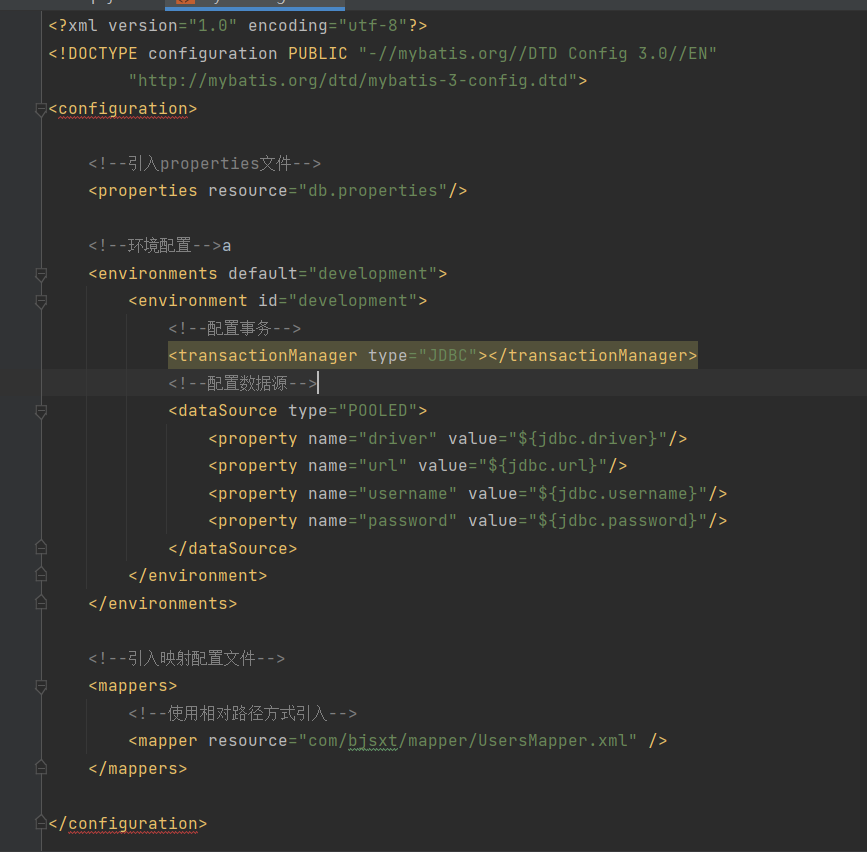Click the comment 引入properties文件

tap(205, 164)
